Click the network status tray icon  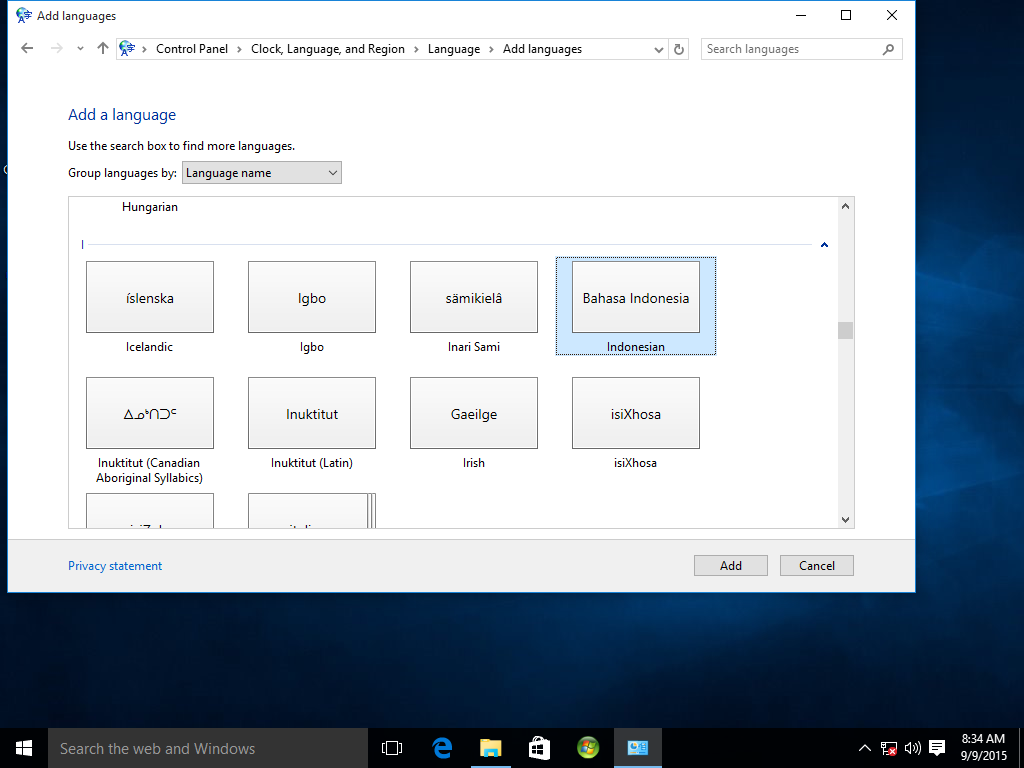(x=888, y=747)
